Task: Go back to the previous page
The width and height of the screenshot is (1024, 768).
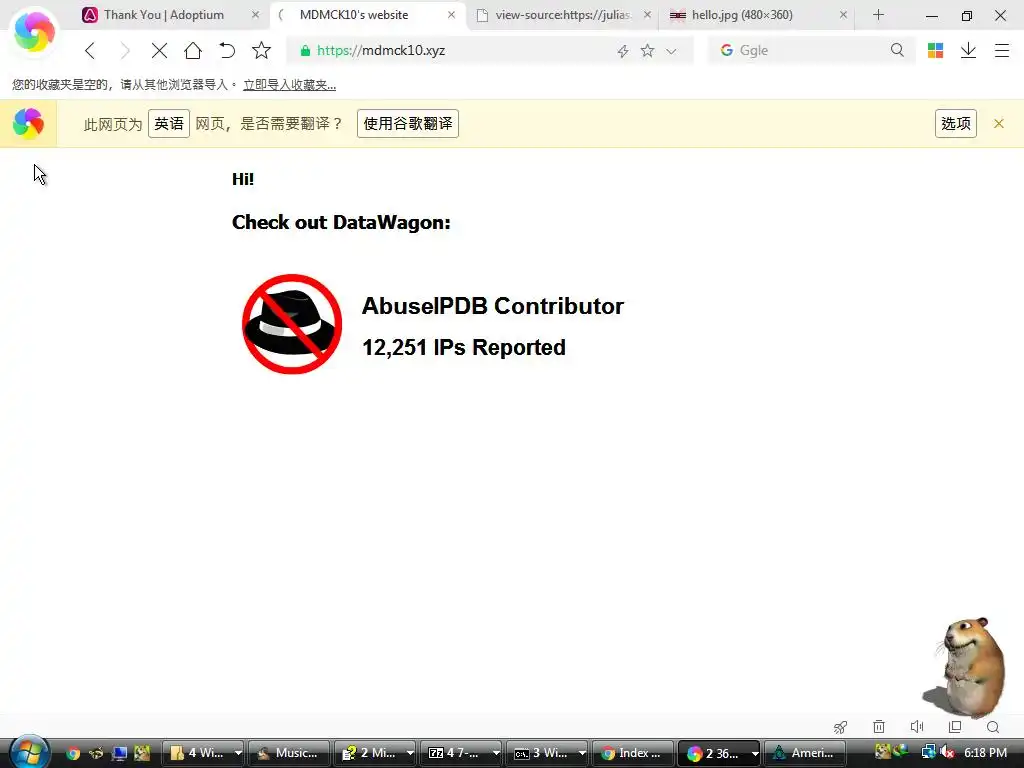Action: (90, 50)
